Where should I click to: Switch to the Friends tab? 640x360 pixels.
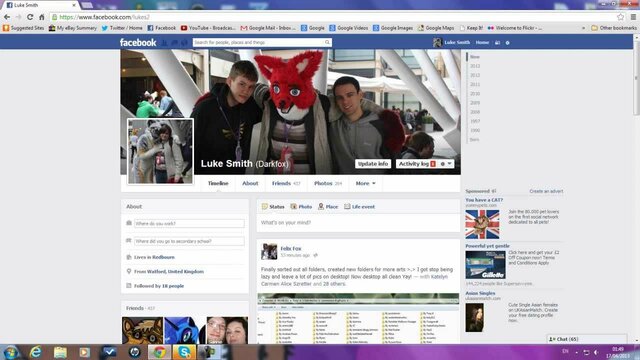point(286,183)
